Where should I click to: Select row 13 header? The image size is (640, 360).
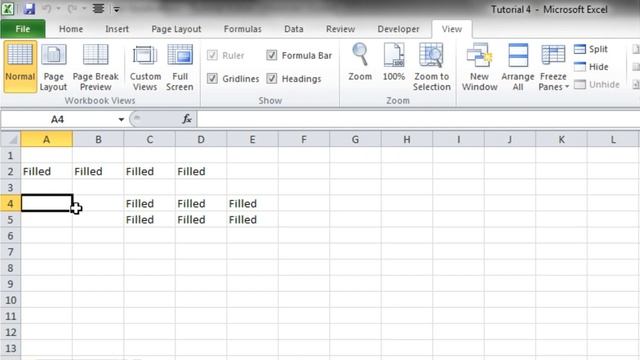pyautogui.click(x=10, y=348)
